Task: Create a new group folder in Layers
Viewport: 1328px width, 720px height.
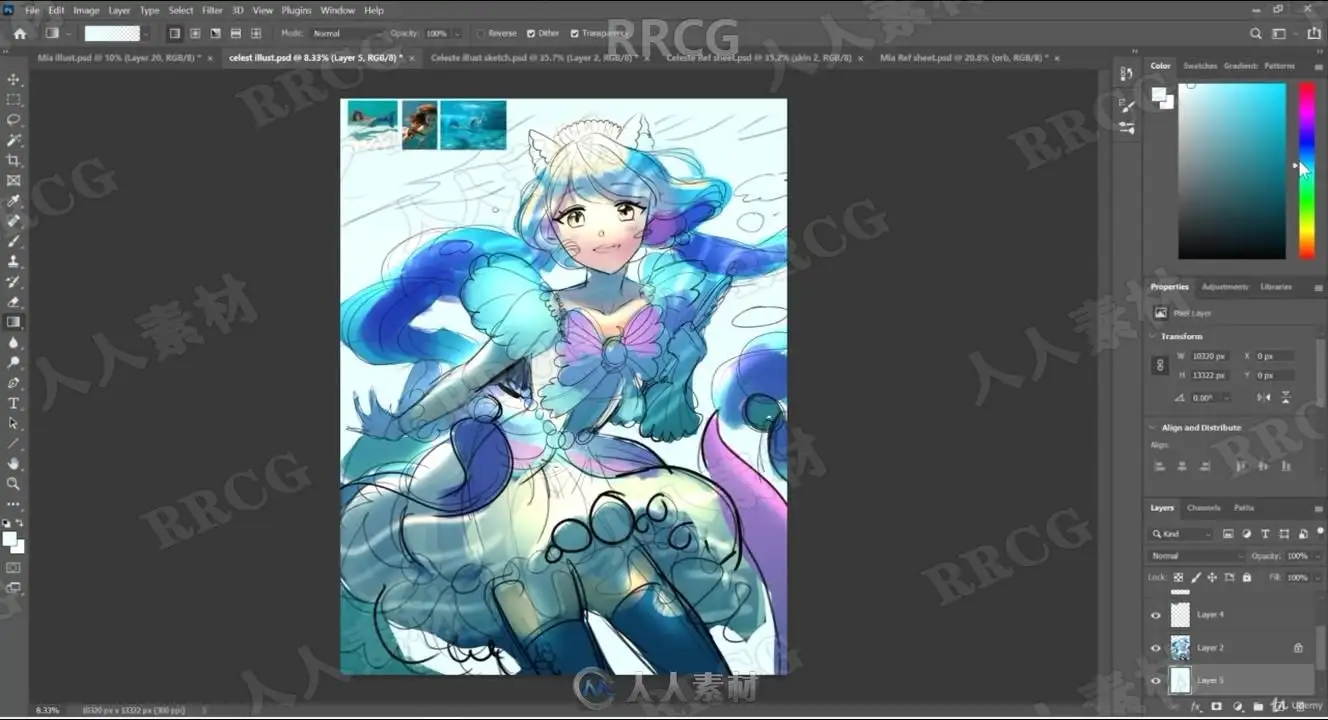Action: pyautogui.click(x=1257, y=706)
